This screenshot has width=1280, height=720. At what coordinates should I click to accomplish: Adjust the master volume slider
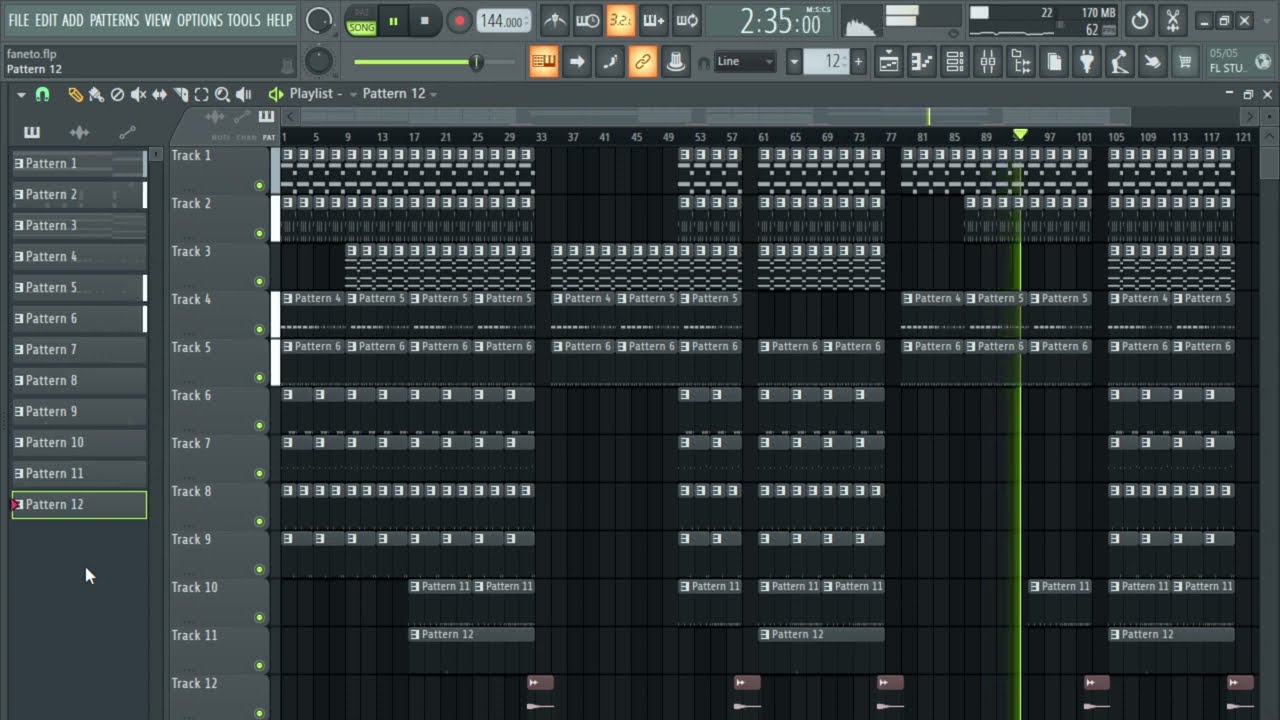point(434,62)
